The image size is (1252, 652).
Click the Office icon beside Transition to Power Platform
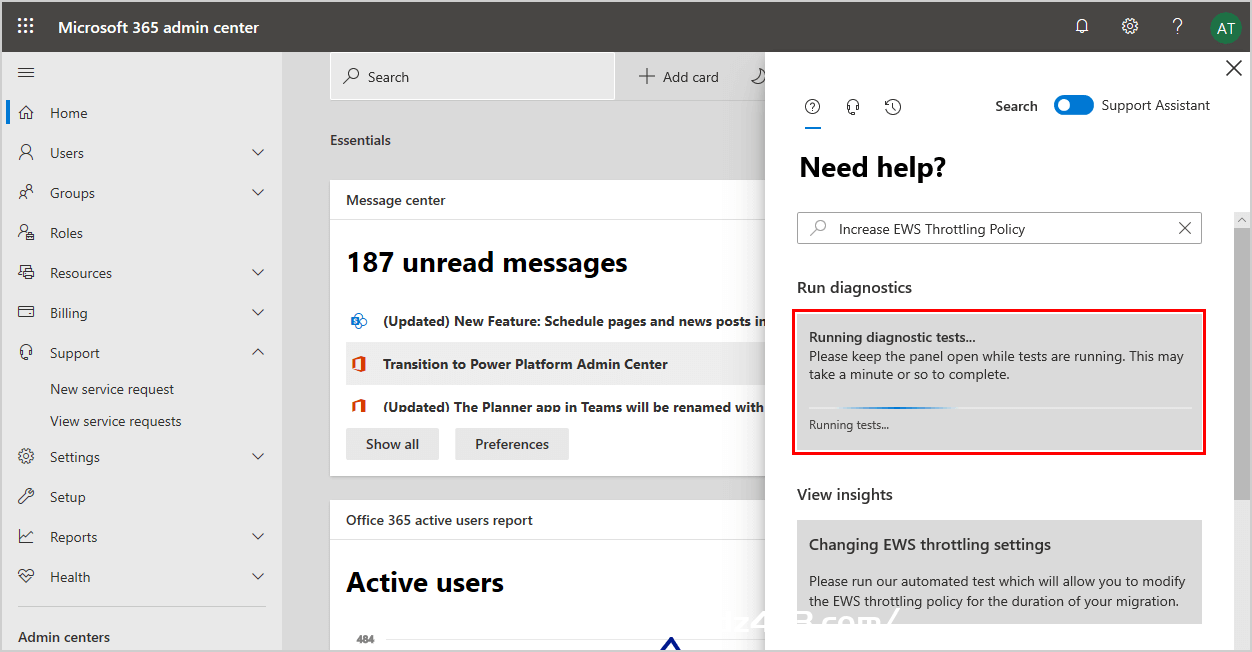click(358, 364)
